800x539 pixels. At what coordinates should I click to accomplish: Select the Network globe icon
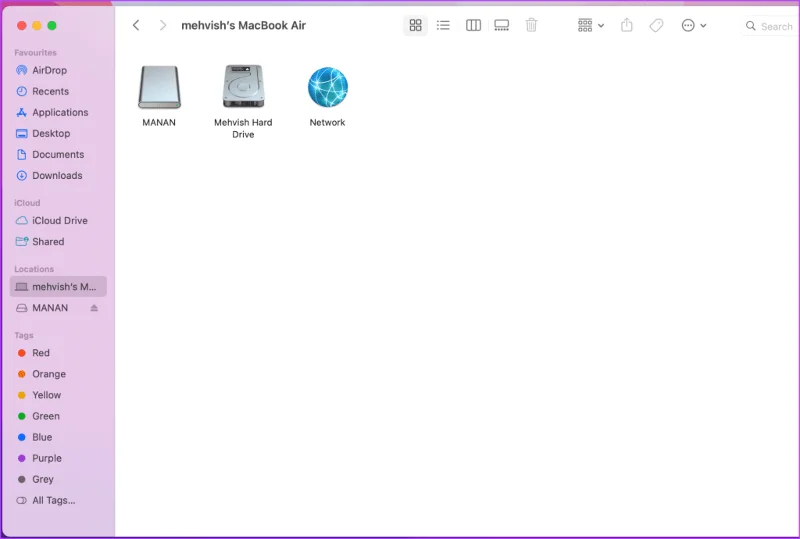[x=328, y=87]
